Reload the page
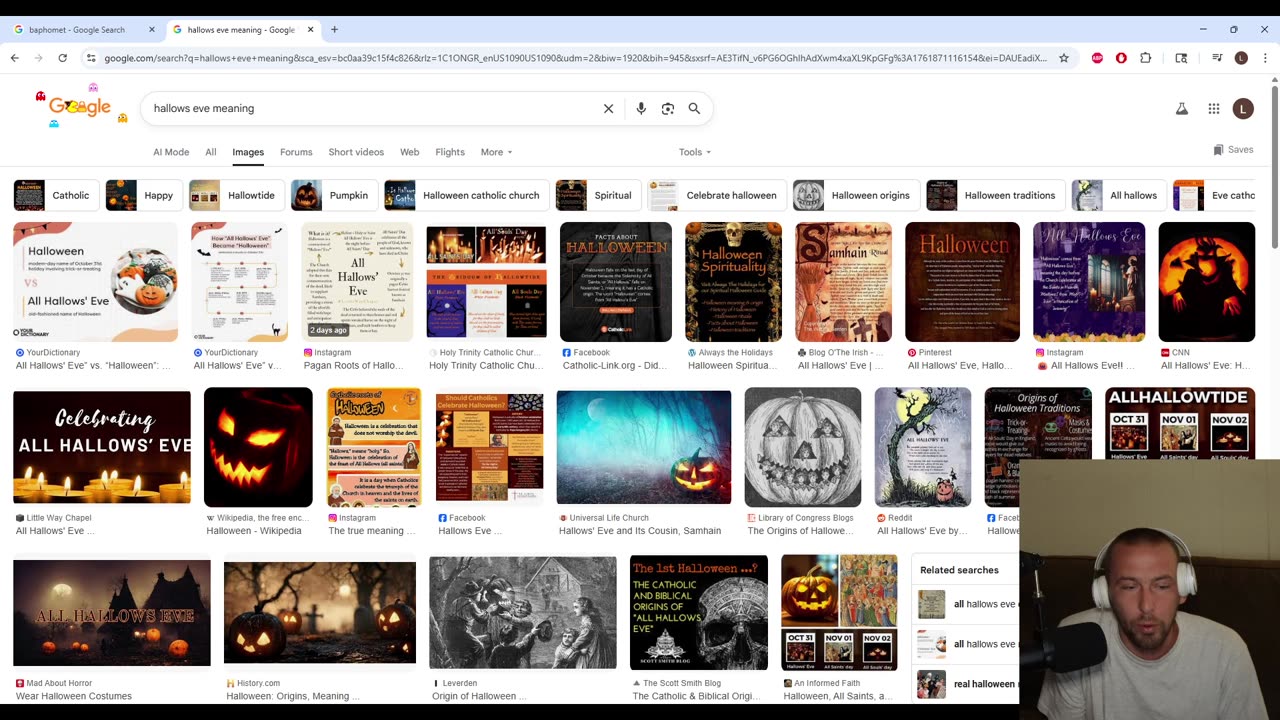The image size is (1280, 720). tap(62, 58)
